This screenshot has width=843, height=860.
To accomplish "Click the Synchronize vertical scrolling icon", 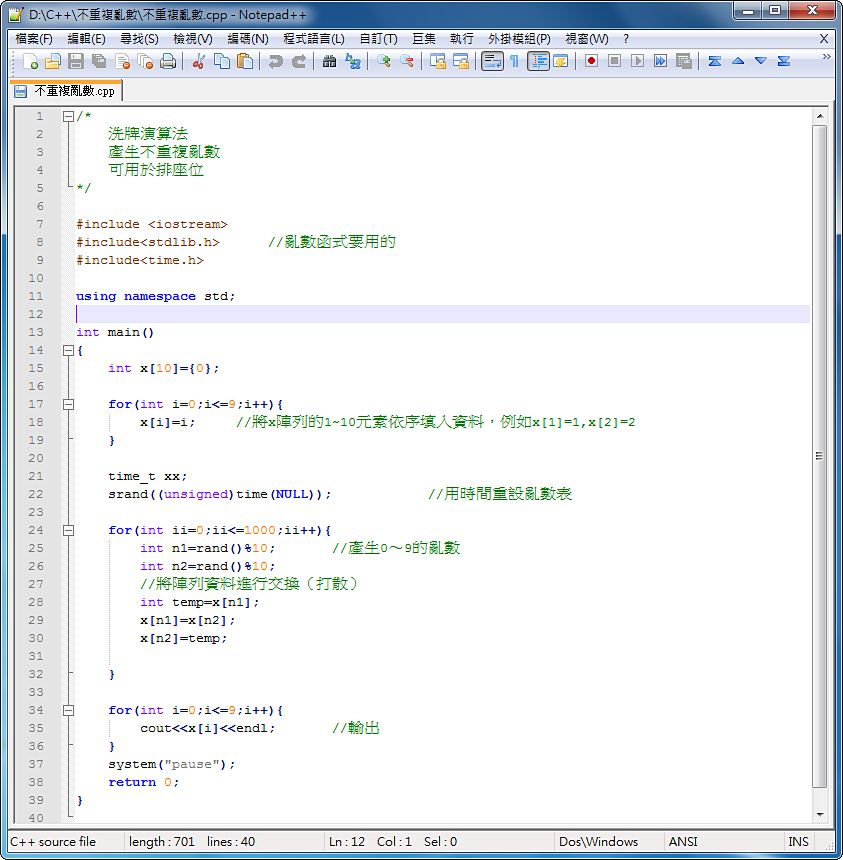I will point(438,61).
